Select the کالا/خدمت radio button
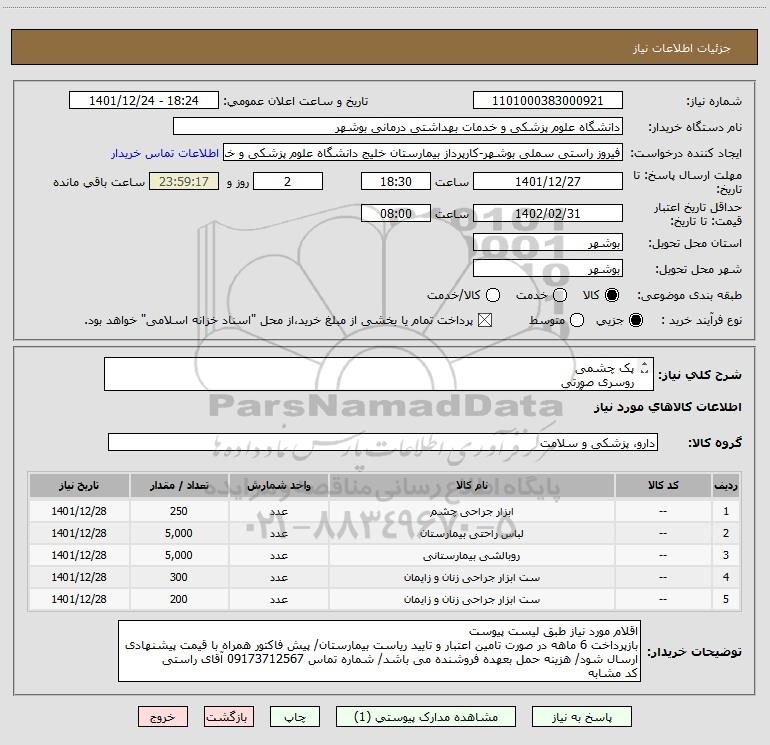Screen dimensions: 770x745 click(493, 295)
